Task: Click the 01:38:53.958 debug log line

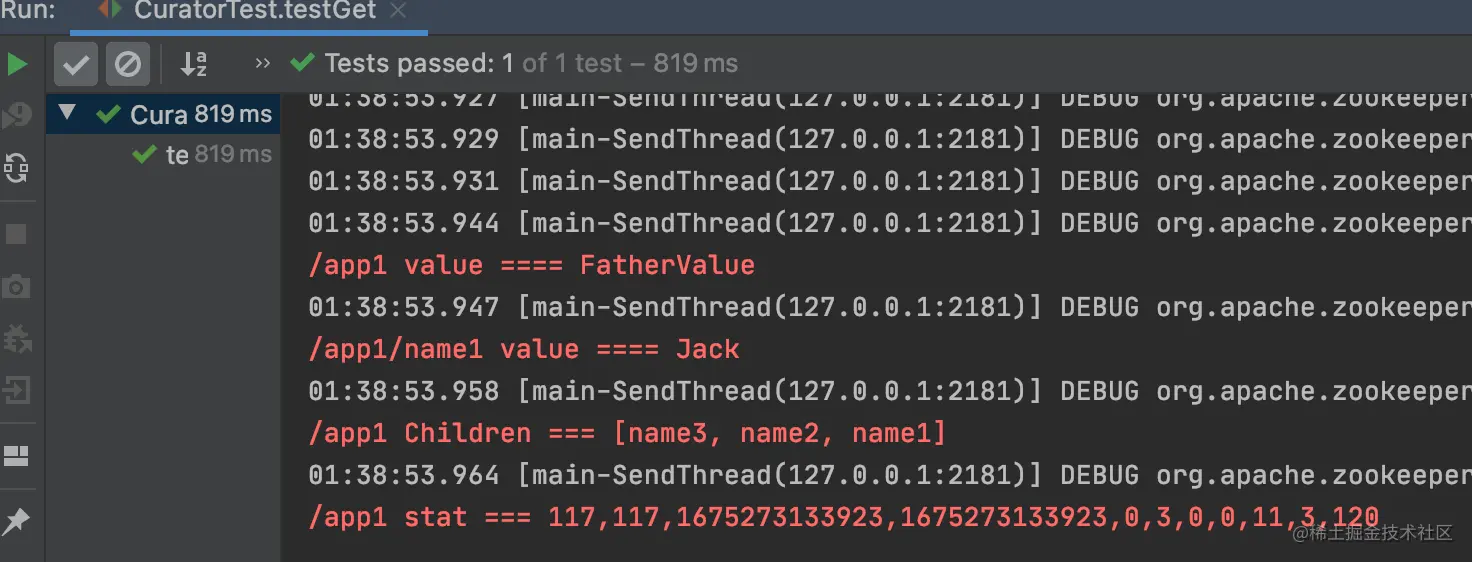Action: point(890,391)
